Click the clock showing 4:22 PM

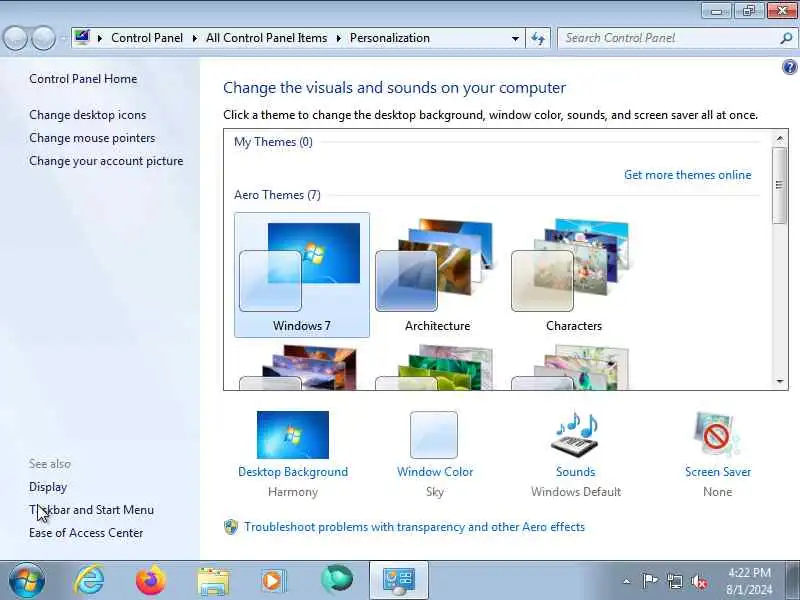pos(749,581)
